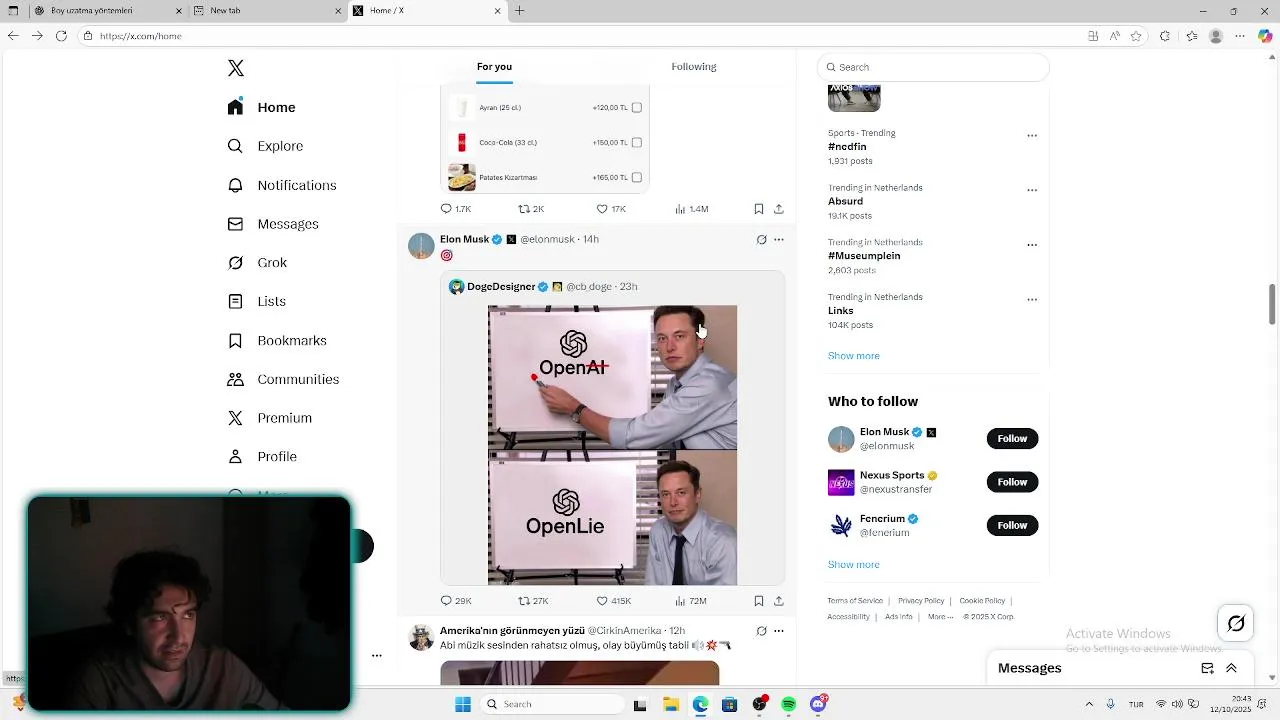This screenshot has height=720, width=1280.
Task: Switch to the Boy uzatma yöntemleri tab
Action: click(x=106, y=11)
